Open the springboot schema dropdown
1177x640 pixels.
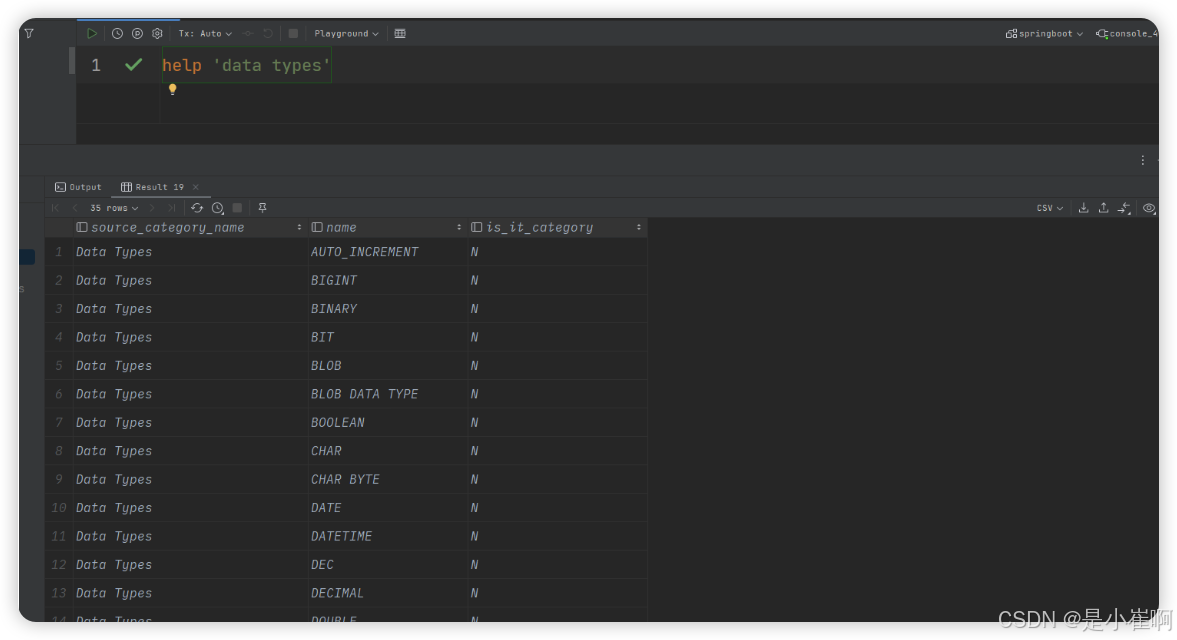[x=1044, y=34]
